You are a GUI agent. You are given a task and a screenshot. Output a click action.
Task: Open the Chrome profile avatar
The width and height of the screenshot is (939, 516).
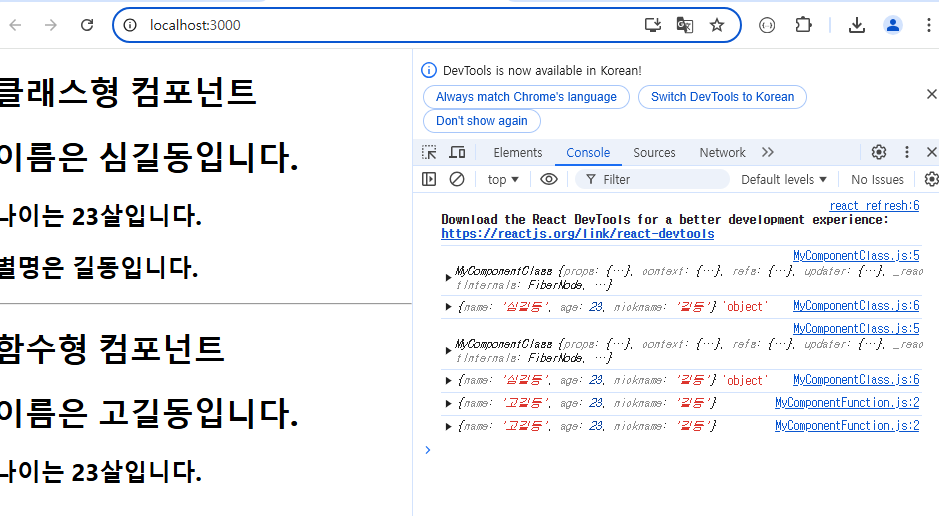[893, 25]
